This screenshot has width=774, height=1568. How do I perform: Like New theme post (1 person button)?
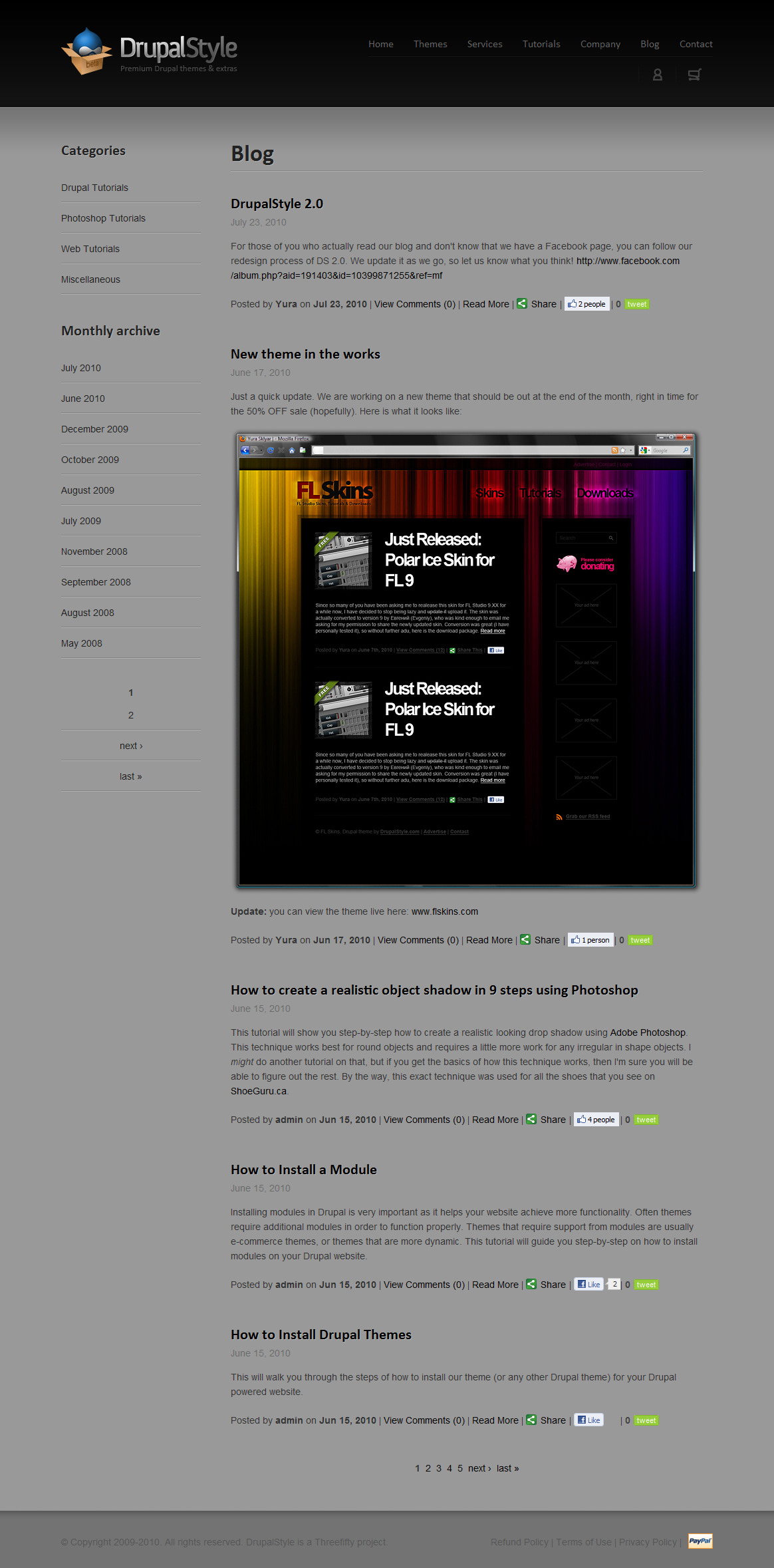(590, 940)
